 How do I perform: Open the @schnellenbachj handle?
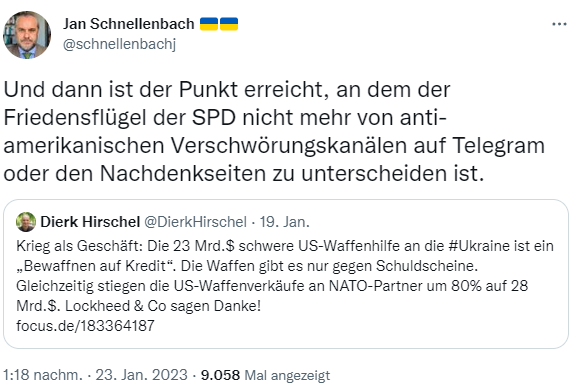[x=119, y=44]
